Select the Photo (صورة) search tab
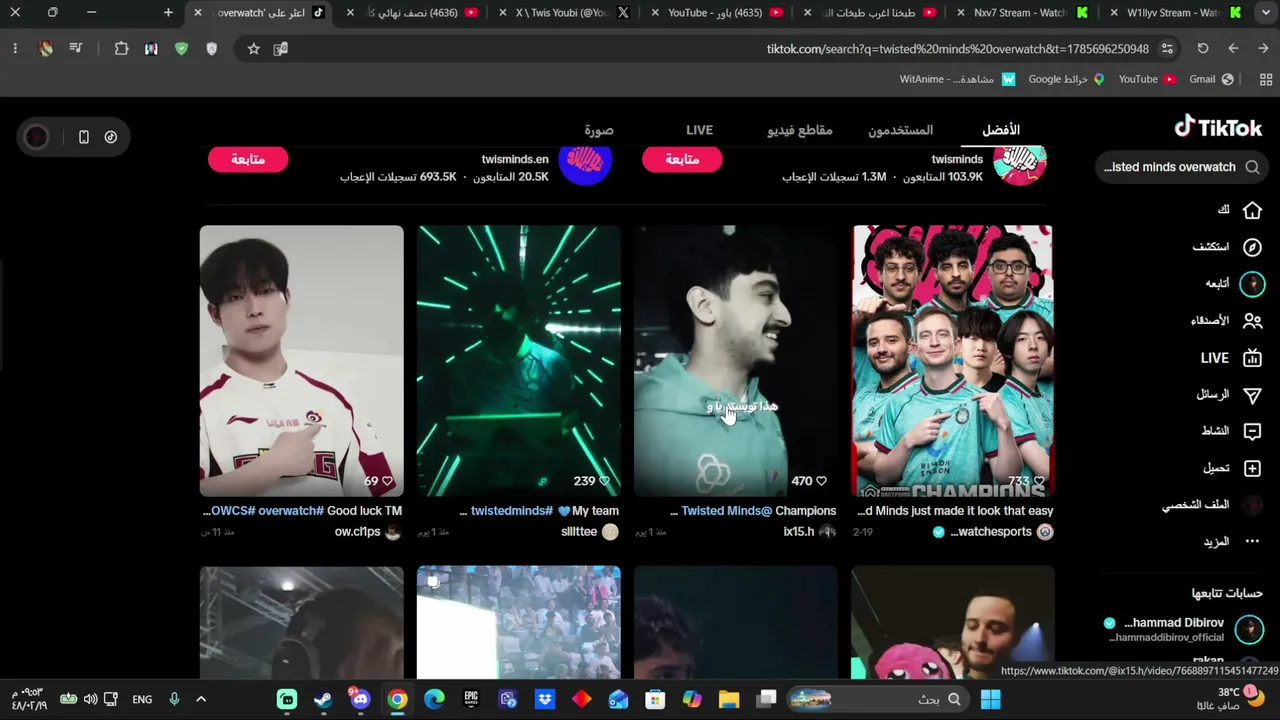The height and width of the screenshot is (720, 1280). [599, 130]
